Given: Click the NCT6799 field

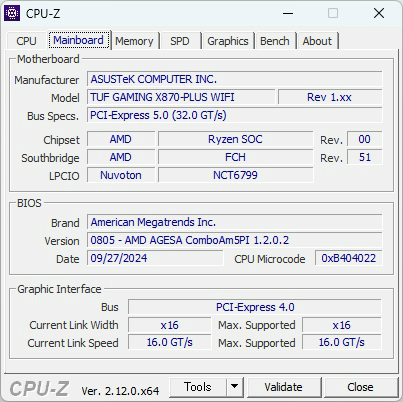Looking at the screenshot, I should (235, 175).
